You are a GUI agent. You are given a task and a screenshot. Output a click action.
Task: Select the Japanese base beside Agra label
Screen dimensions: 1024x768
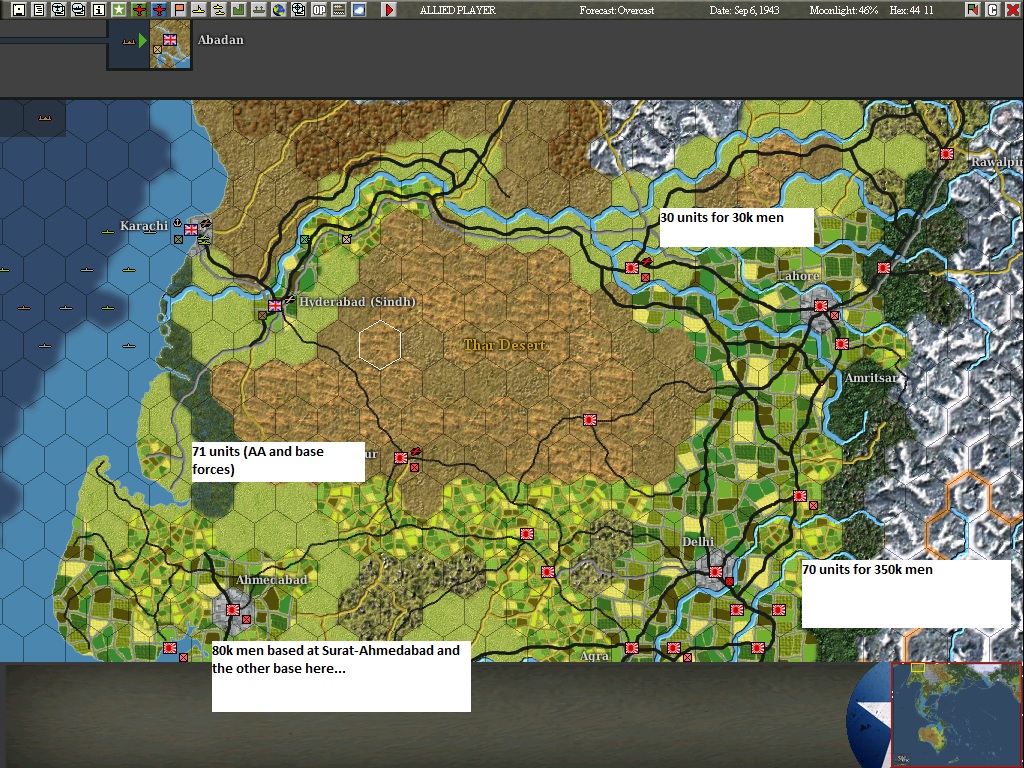click(632, 648)
